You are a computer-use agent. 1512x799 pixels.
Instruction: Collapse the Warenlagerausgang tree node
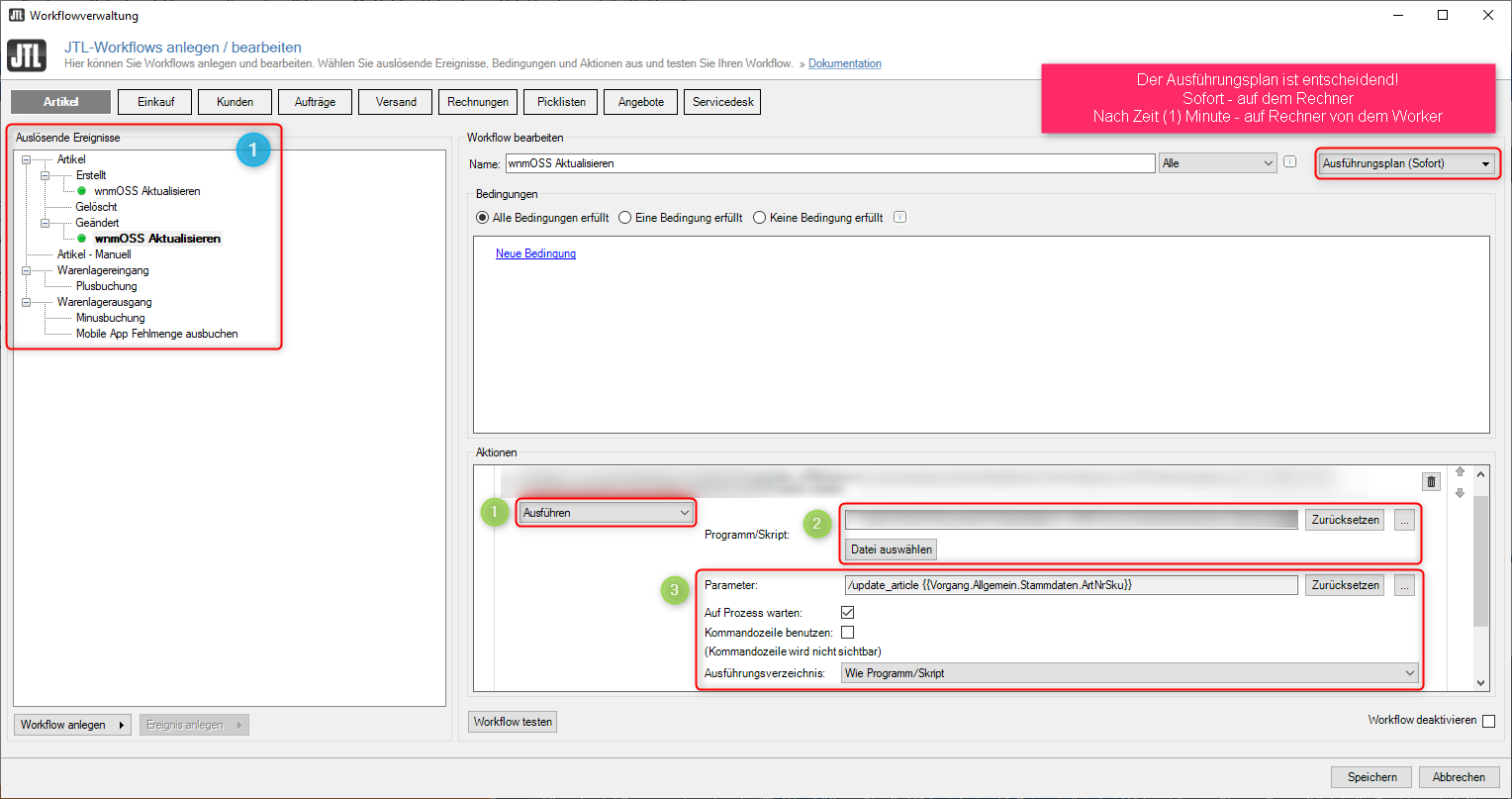[26, 302]
